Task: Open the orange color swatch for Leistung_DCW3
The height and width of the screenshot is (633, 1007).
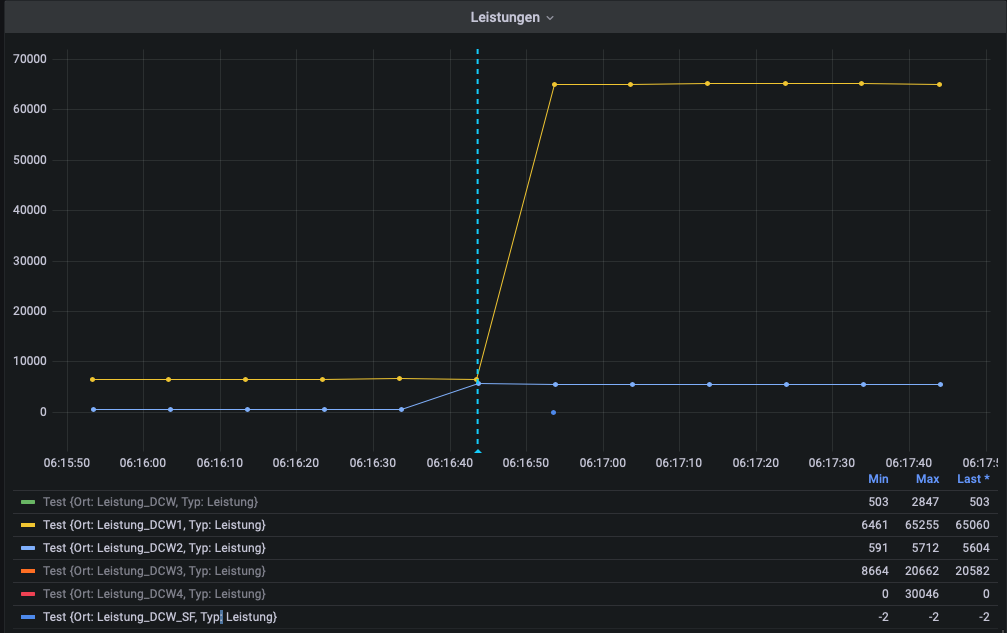Action: click(28, 571)
